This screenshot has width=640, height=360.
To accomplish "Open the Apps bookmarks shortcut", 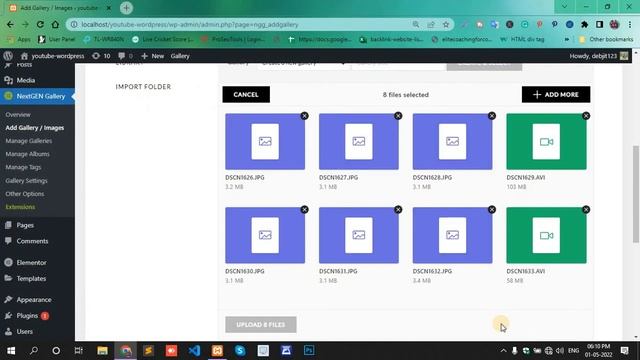I will pos(19,39).
